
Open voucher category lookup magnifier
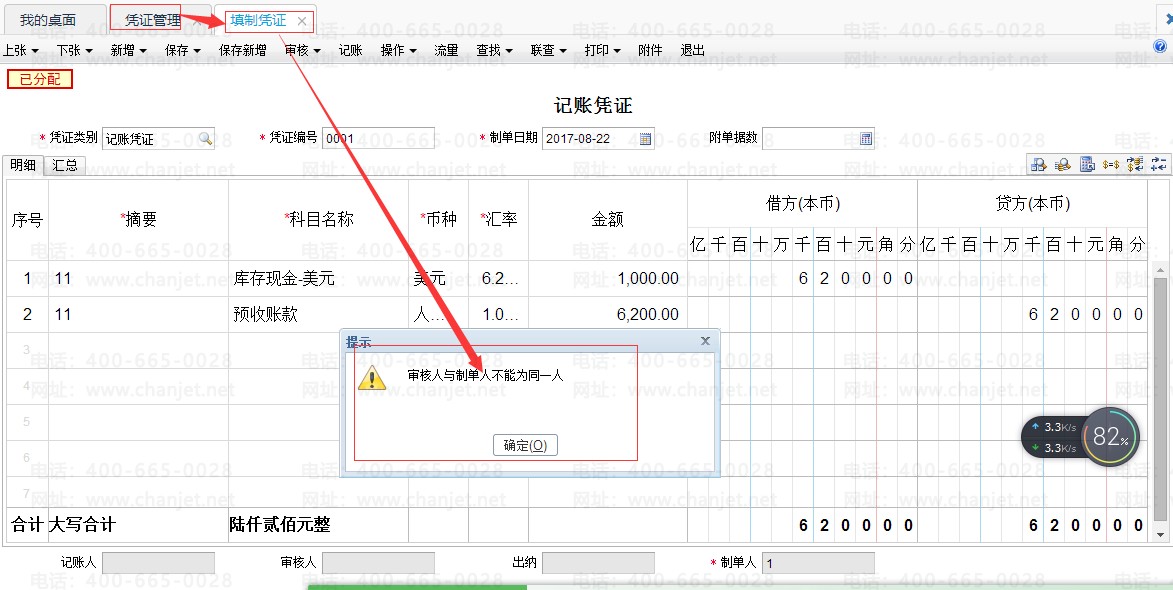205,138
